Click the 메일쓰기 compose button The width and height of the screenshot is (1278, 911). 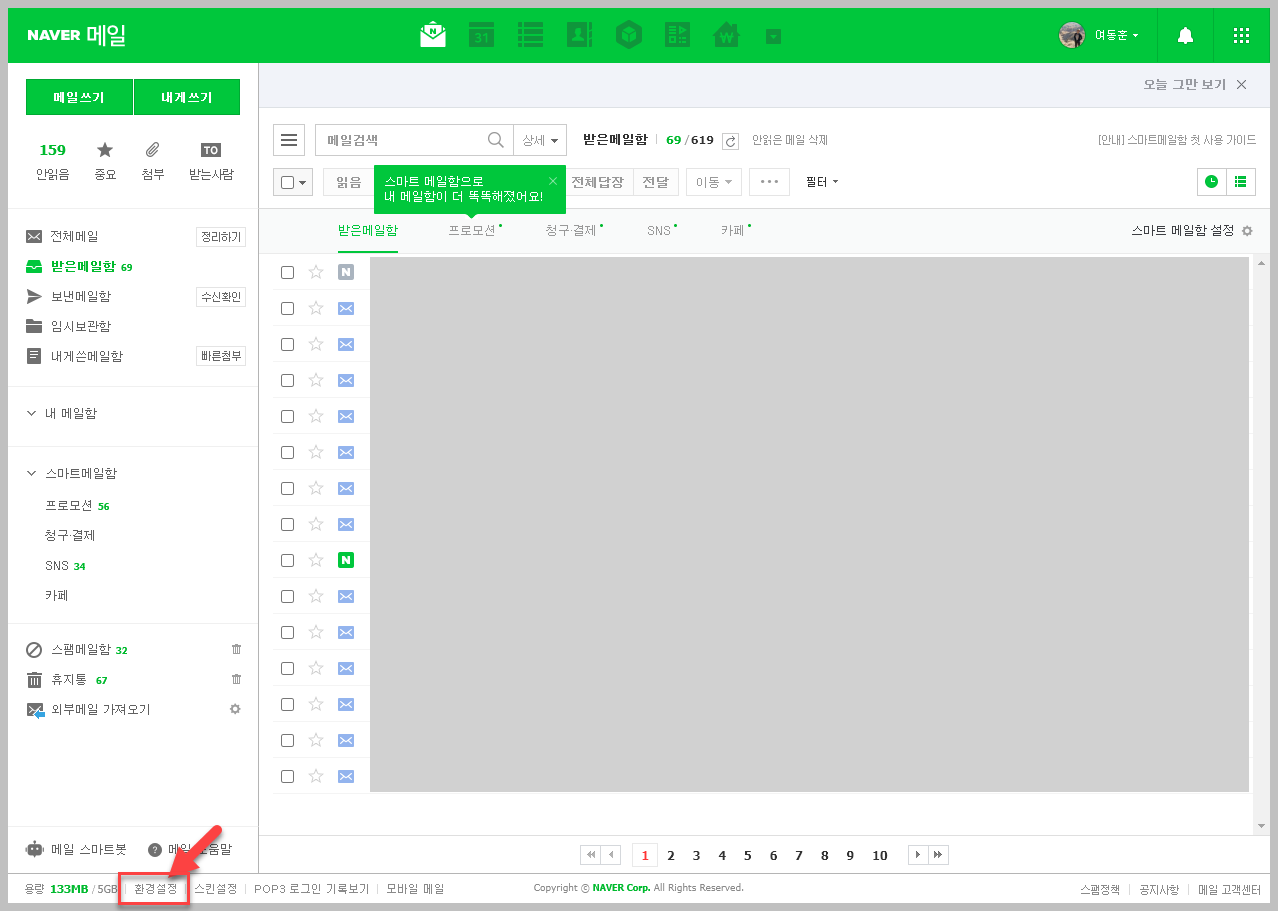point(79,98)
